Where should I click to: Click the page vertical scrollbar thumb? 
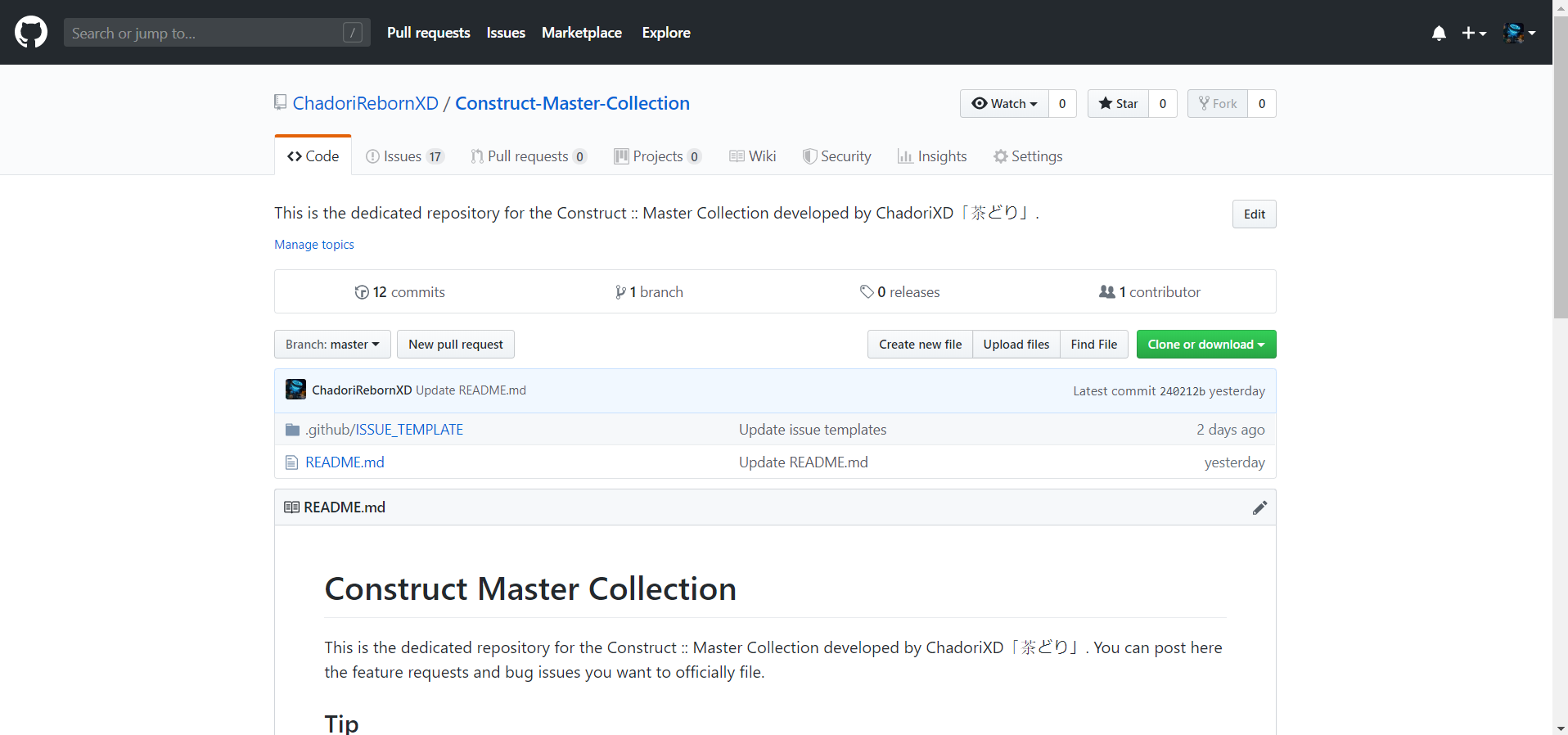(1561, 168)
